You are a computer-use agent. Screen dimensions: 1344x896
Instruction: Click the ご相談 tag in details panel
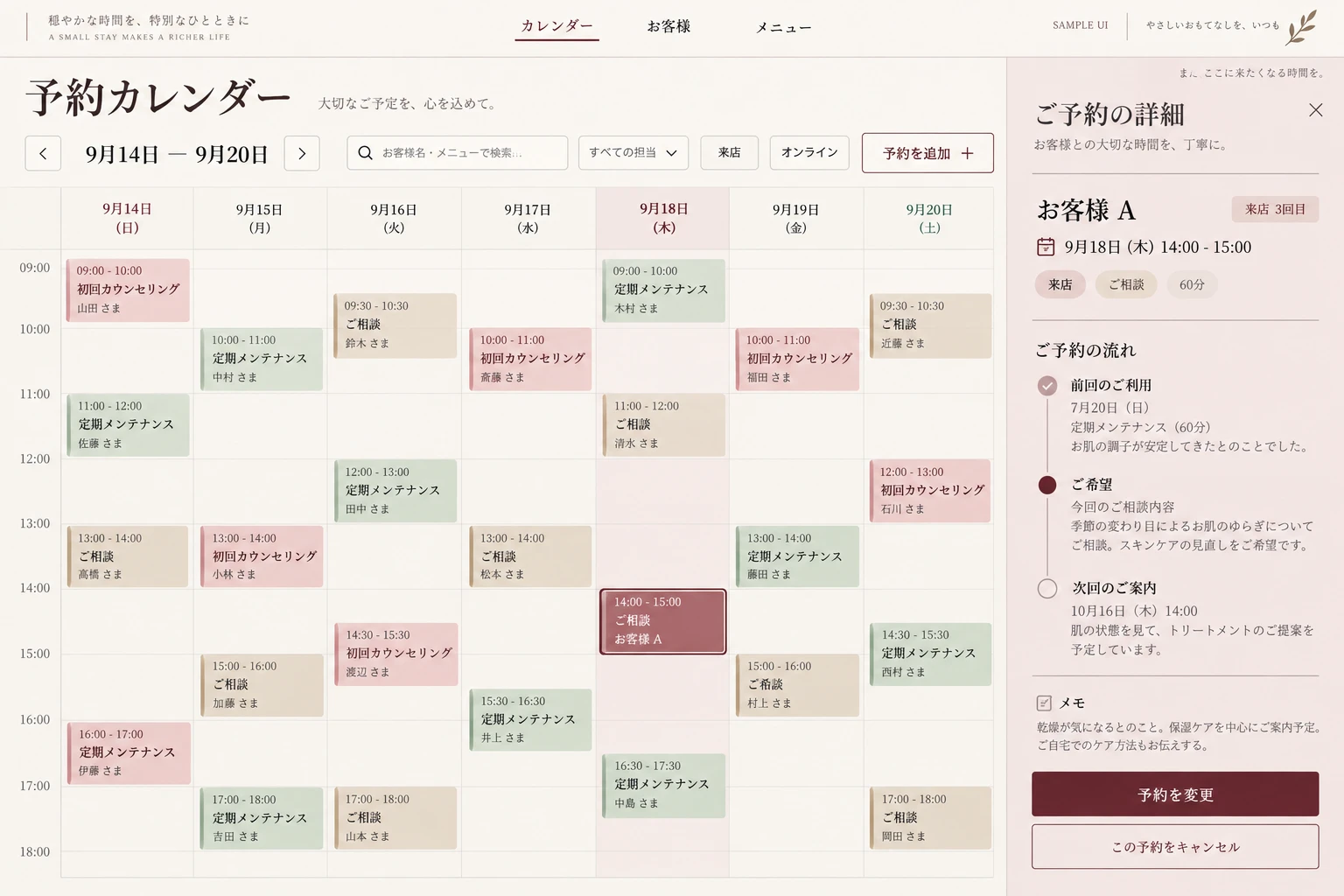pyautogui.click(x=1126, y=284)
